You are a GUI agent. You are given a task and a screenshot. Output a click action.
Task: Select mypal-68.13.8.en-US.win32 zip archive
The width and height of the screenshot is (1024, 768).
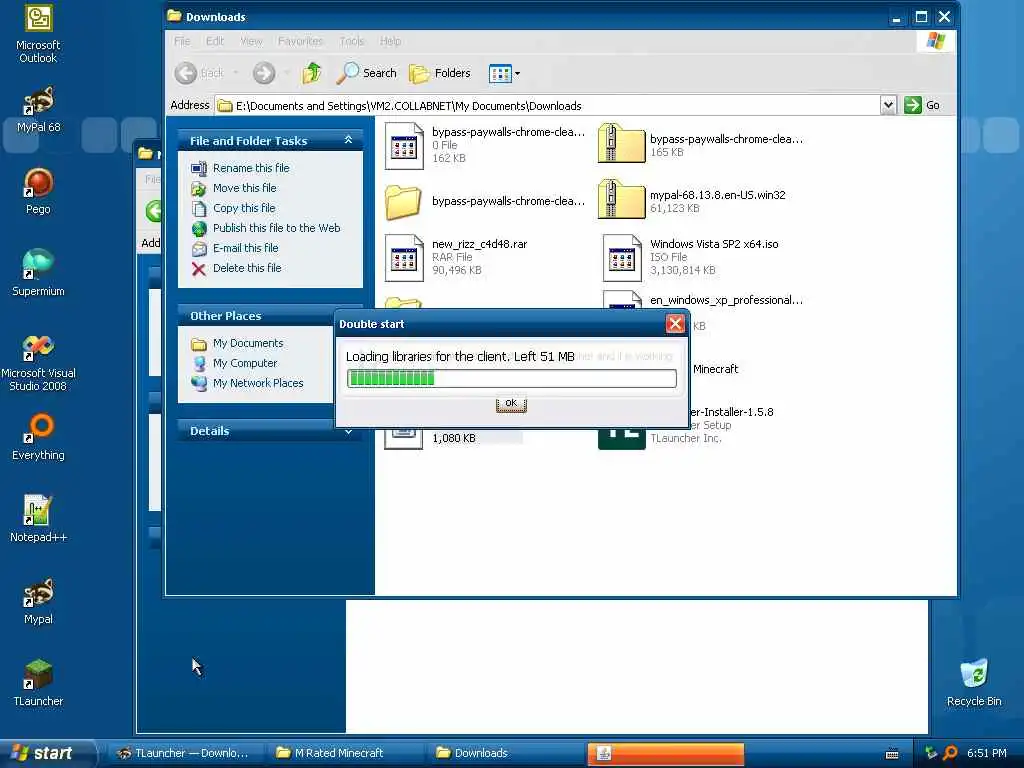click(x=622, y=199)
